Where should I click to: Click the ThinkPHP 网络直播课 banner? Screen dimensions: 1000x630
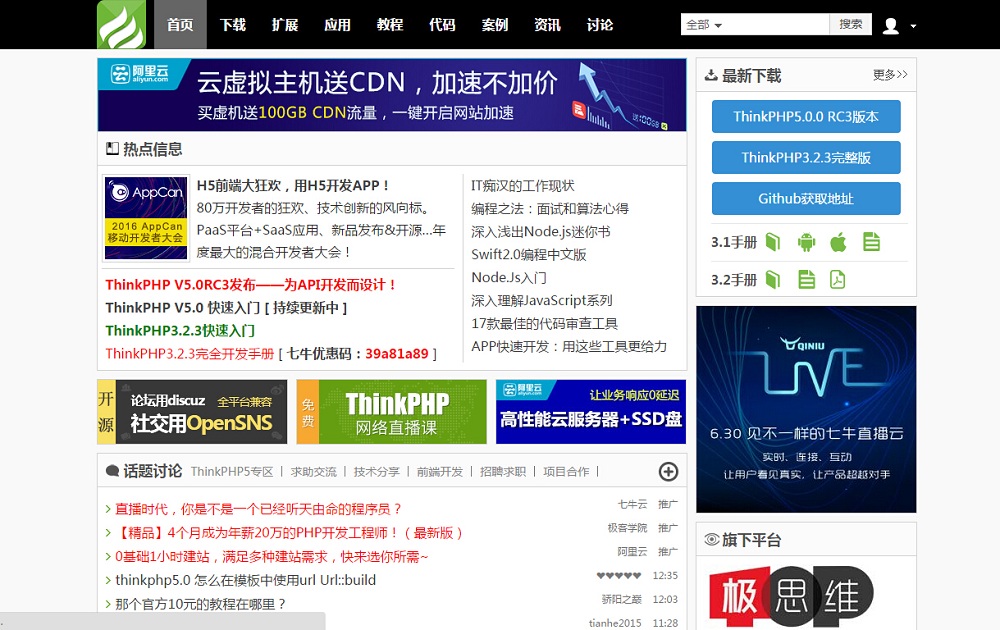point(392,412)
